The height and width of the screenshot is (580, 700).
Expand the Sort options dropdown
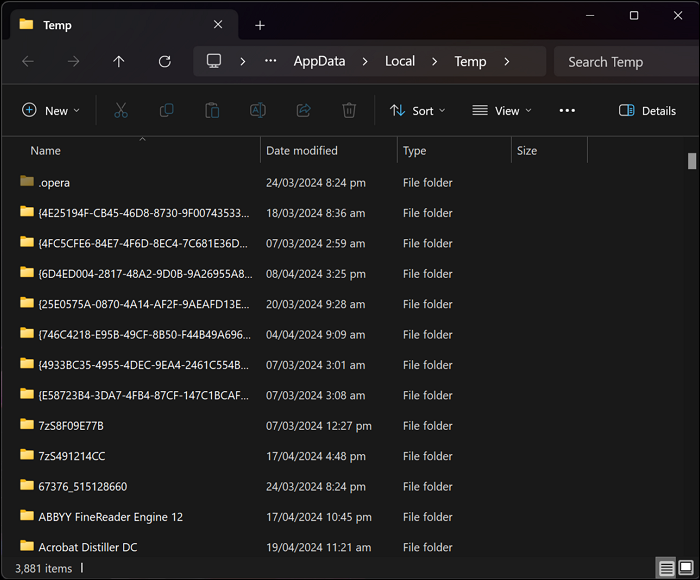417,111
